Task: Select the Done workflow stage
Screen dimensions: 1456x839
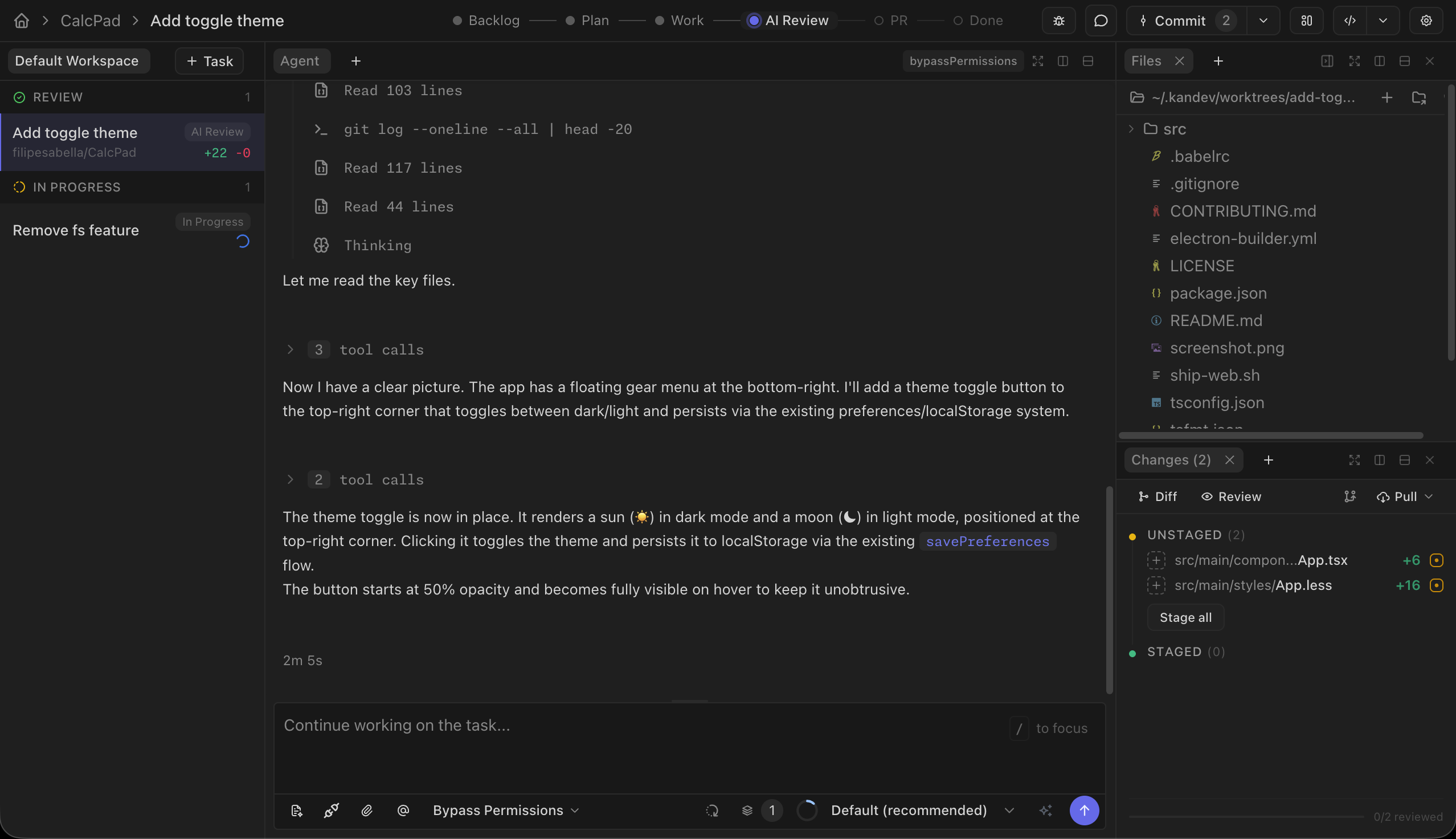Action: point(978,21)
